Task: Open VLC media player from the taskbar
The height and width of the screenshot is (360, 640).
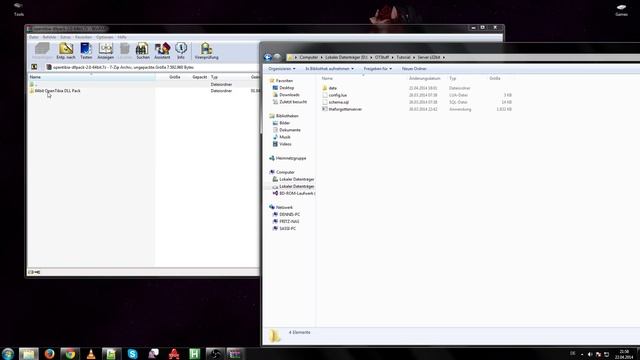Action: tap(91, 353)
